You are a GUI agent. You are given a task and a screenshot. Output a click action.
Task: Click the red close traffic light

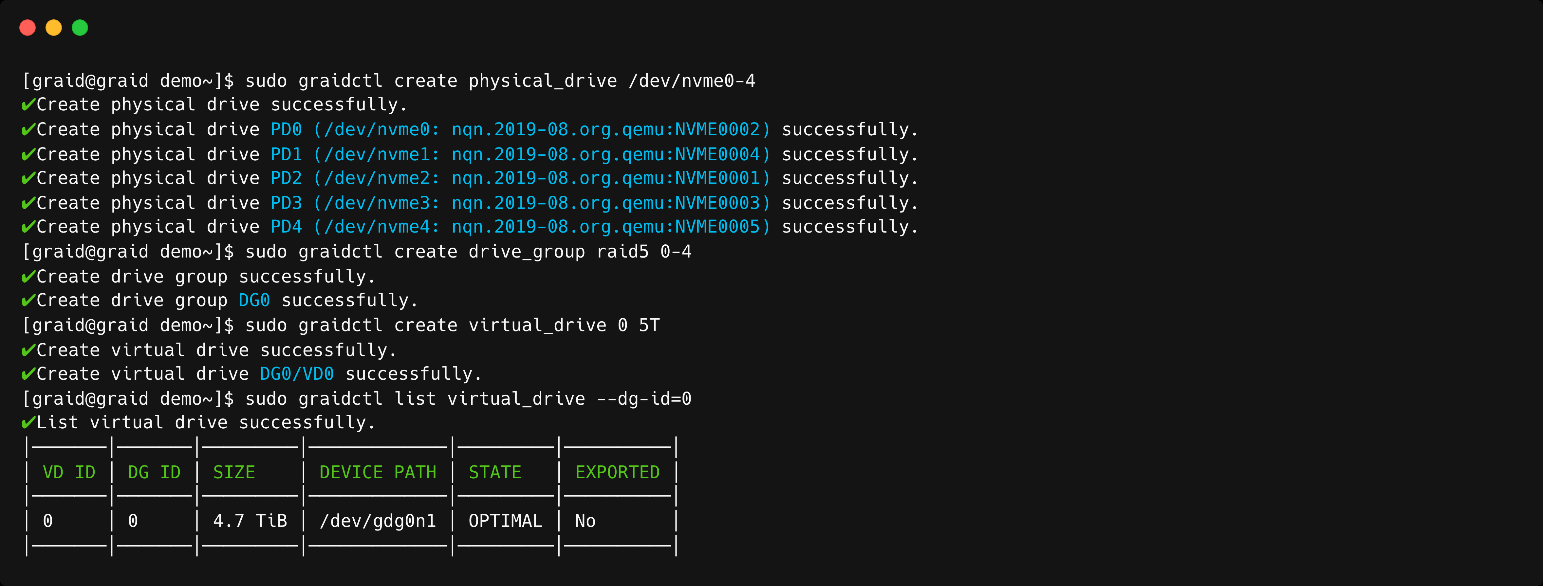pyautogui.click(x=27, y=27)
